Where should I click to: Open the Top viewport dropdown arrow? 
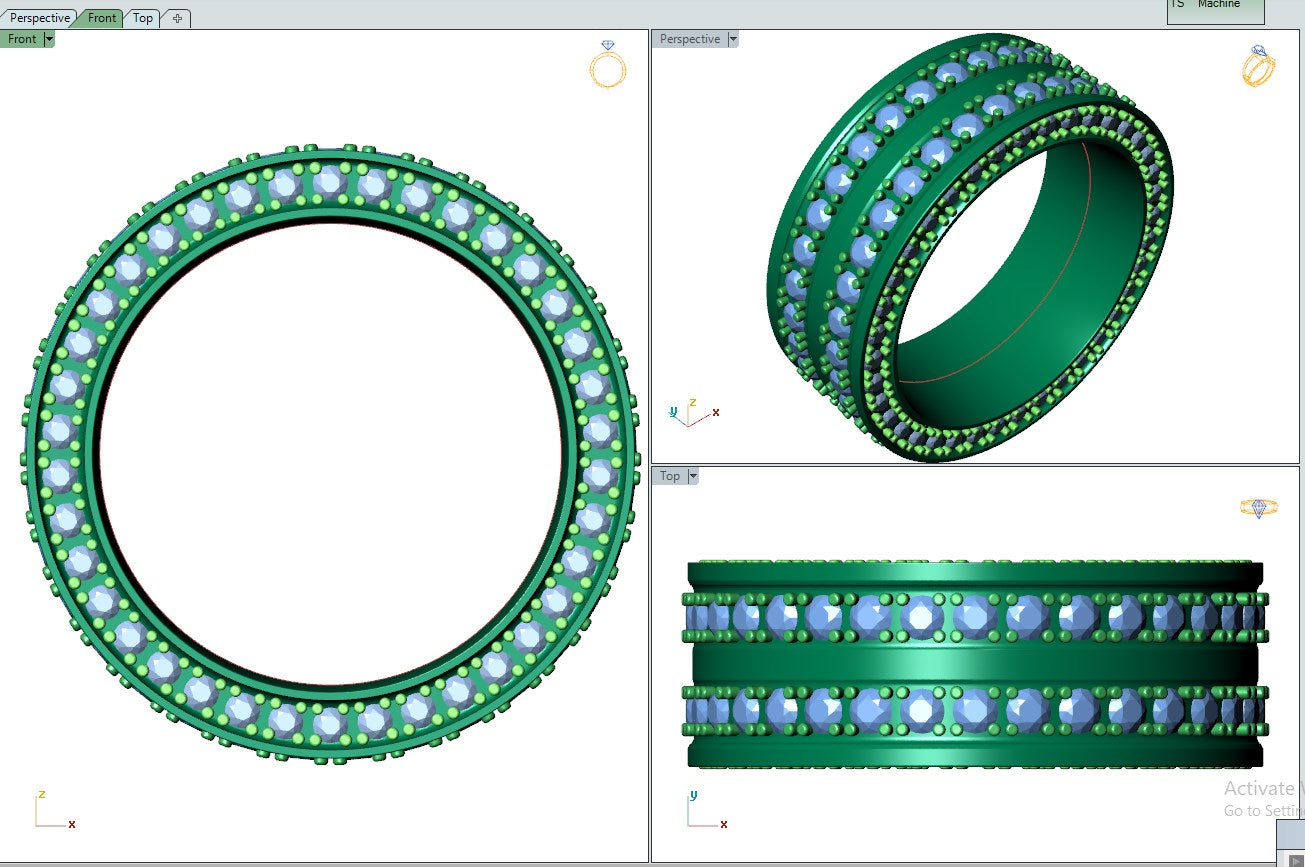[692, 476]
